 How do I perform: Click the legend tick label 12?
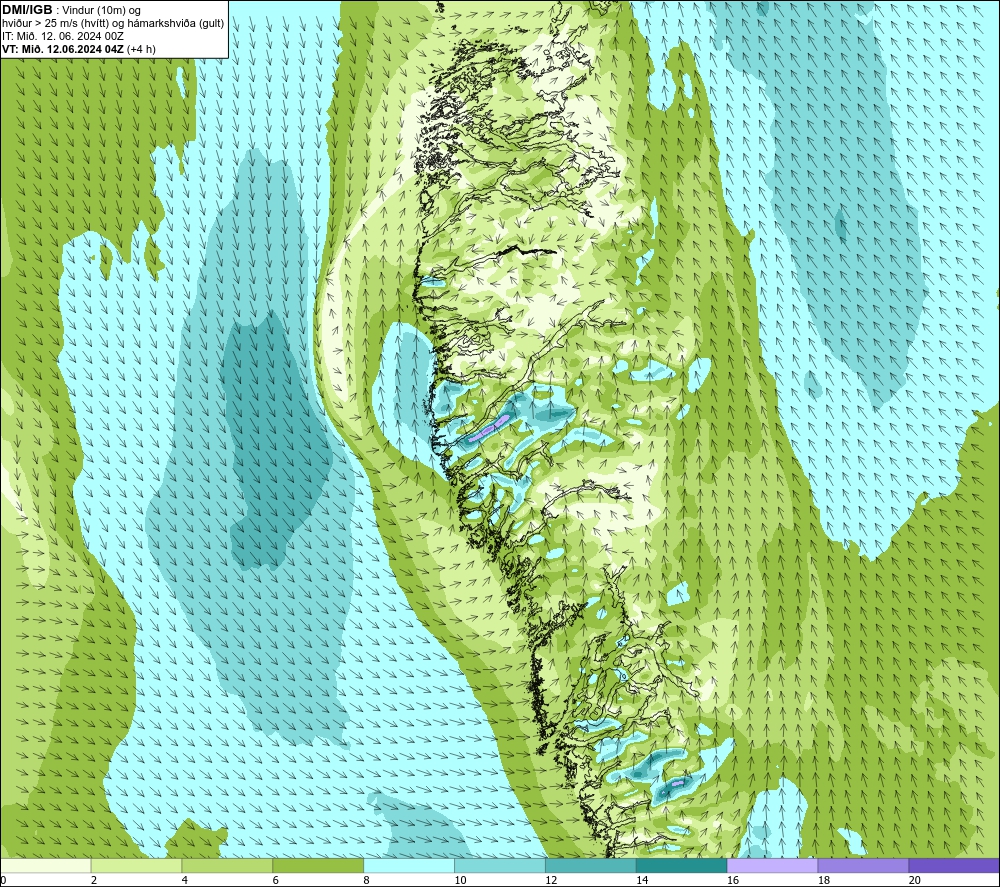551,880
